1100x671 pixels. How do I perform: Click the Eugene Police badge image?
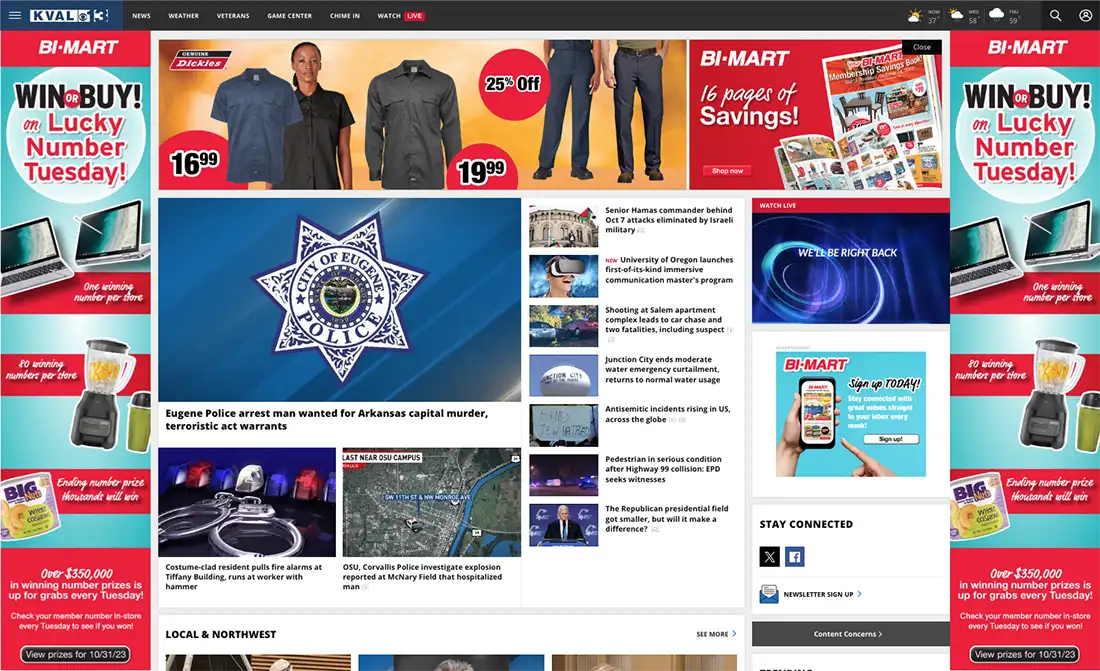pyautogui.click(x=340, y=300)
